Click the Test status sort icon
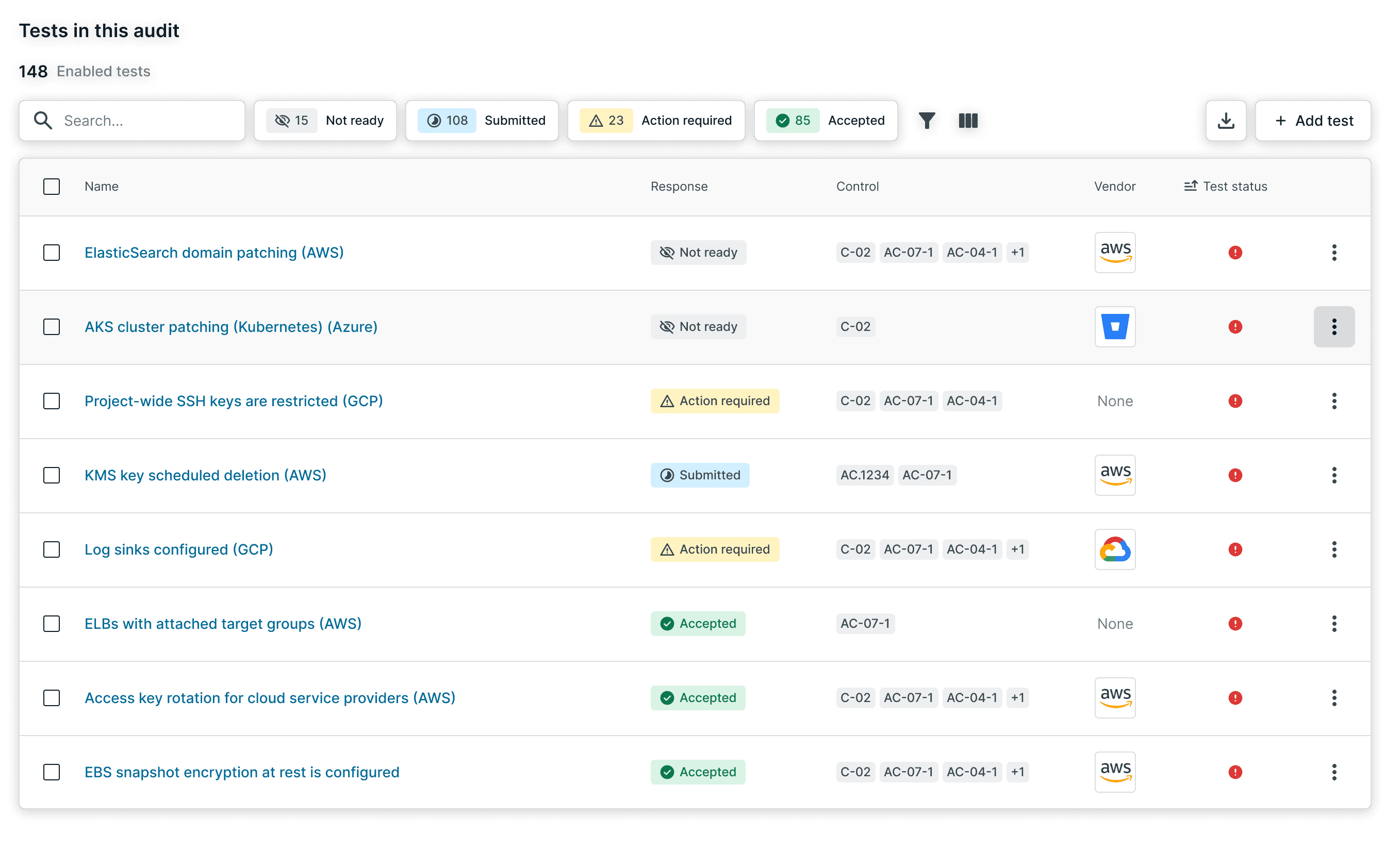 tap(1190, 186)
